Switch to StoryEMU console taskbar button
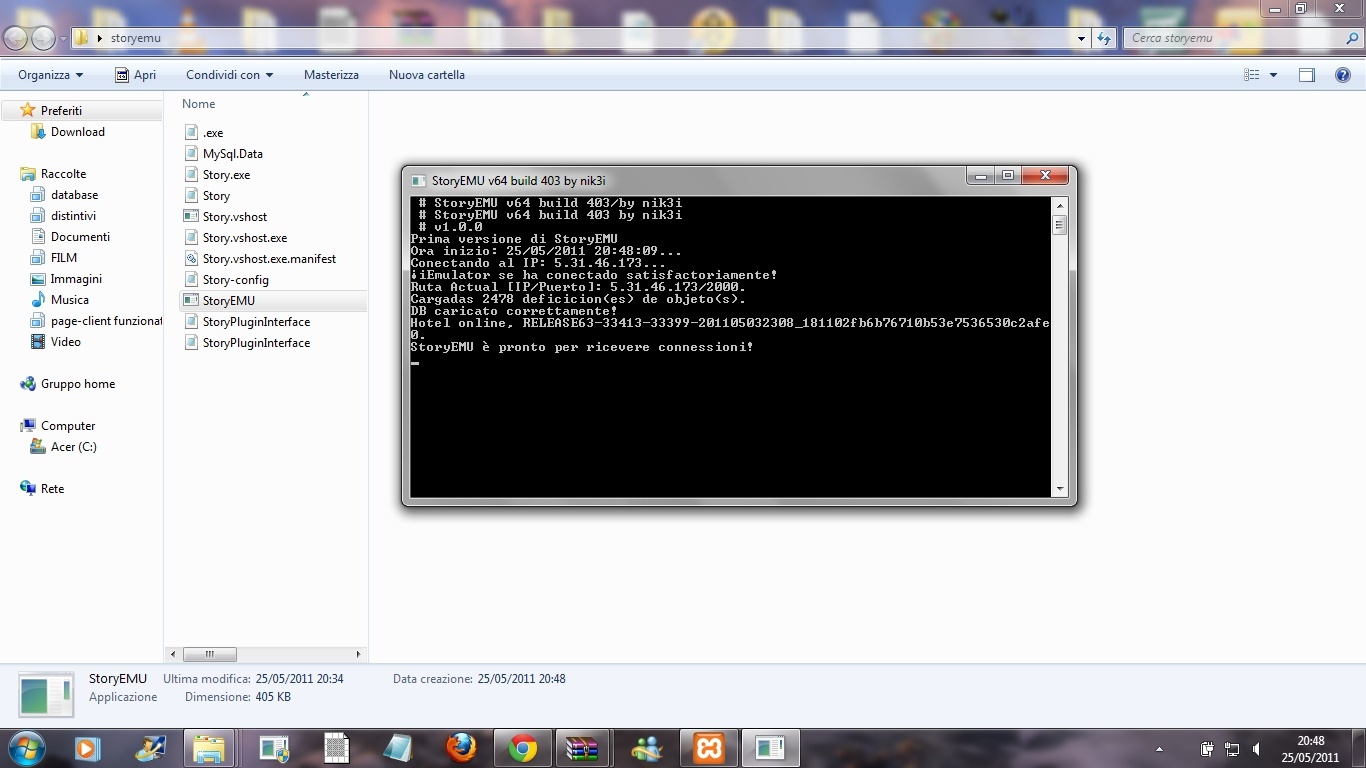1366x768 pixels. 770,748
